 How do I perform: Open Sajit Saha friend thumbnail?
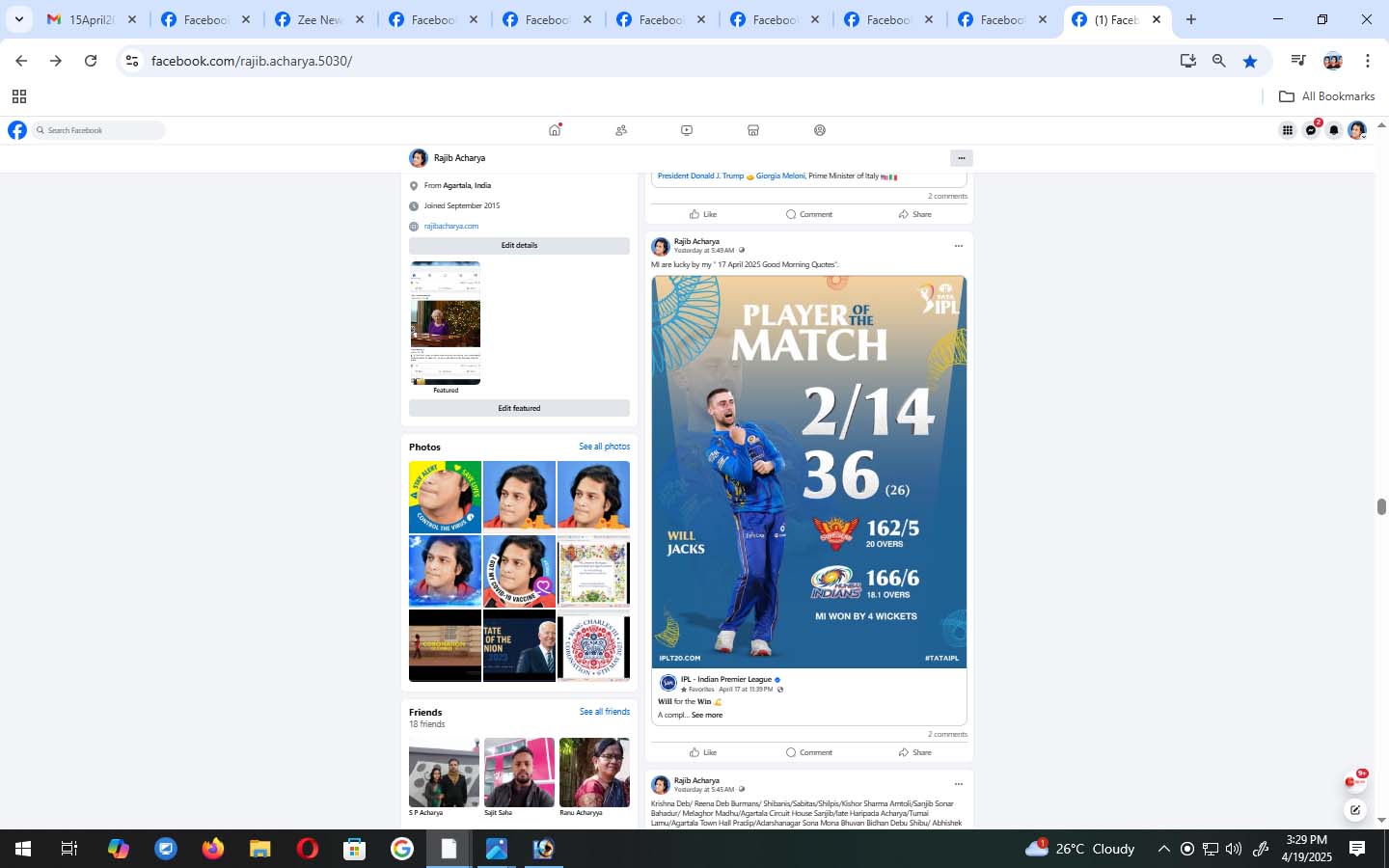(x=520, y=773)
